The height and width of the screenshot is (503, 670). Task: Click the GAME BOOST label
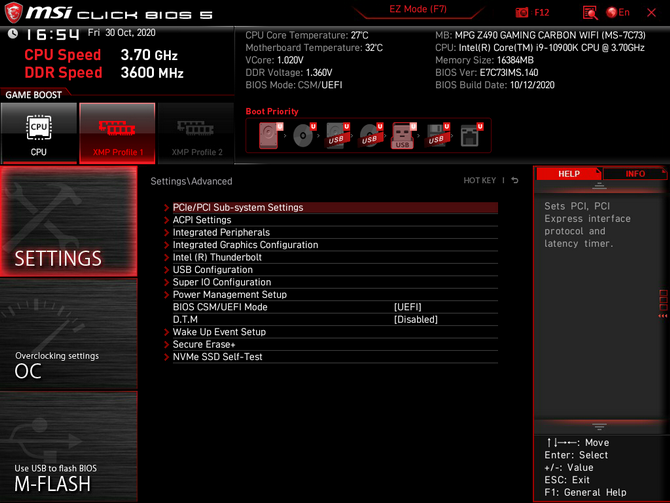[33, 95]
